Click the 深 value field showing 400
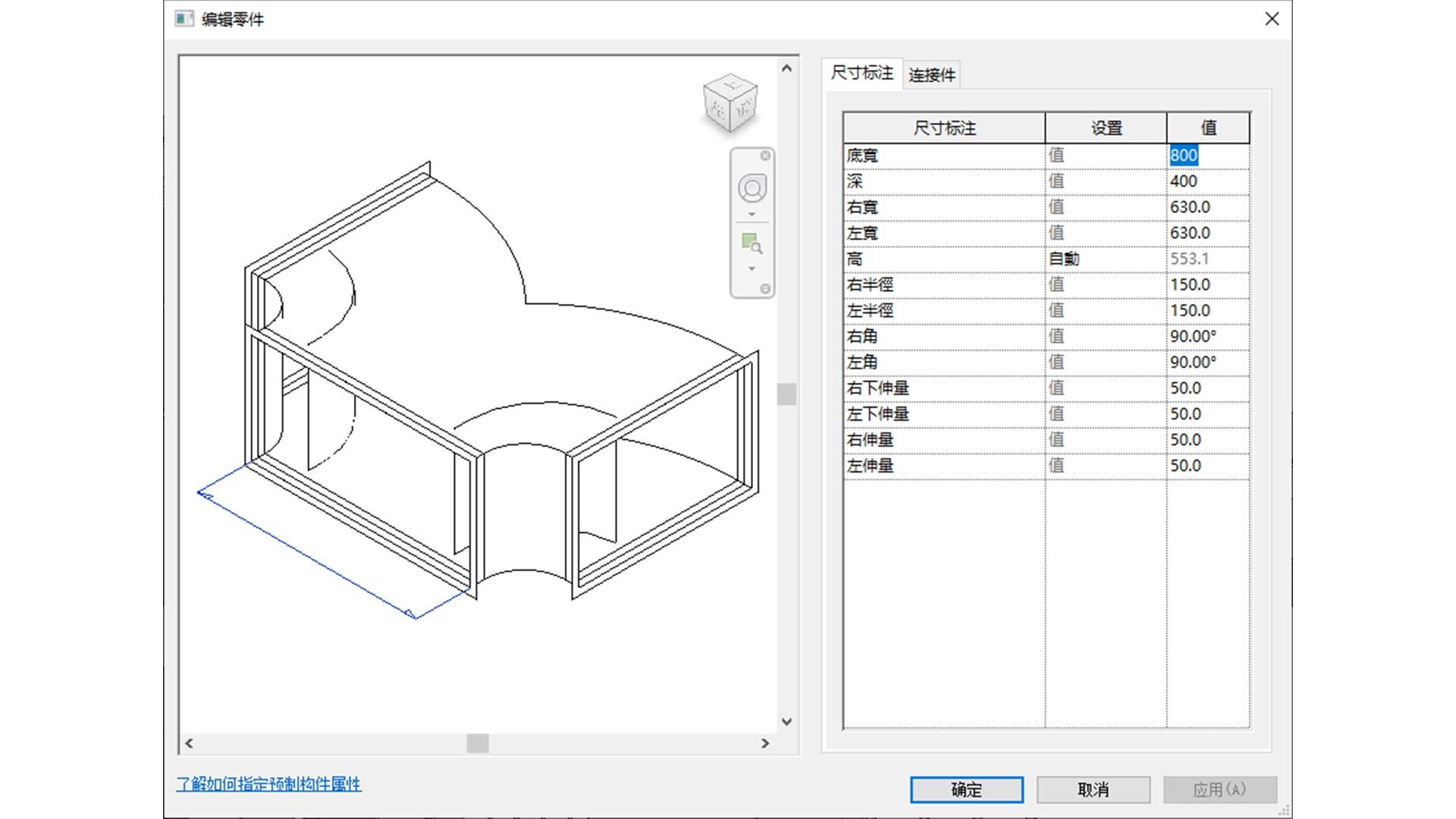Screen dimensions: 1456x819 [x=1206, y=181]
